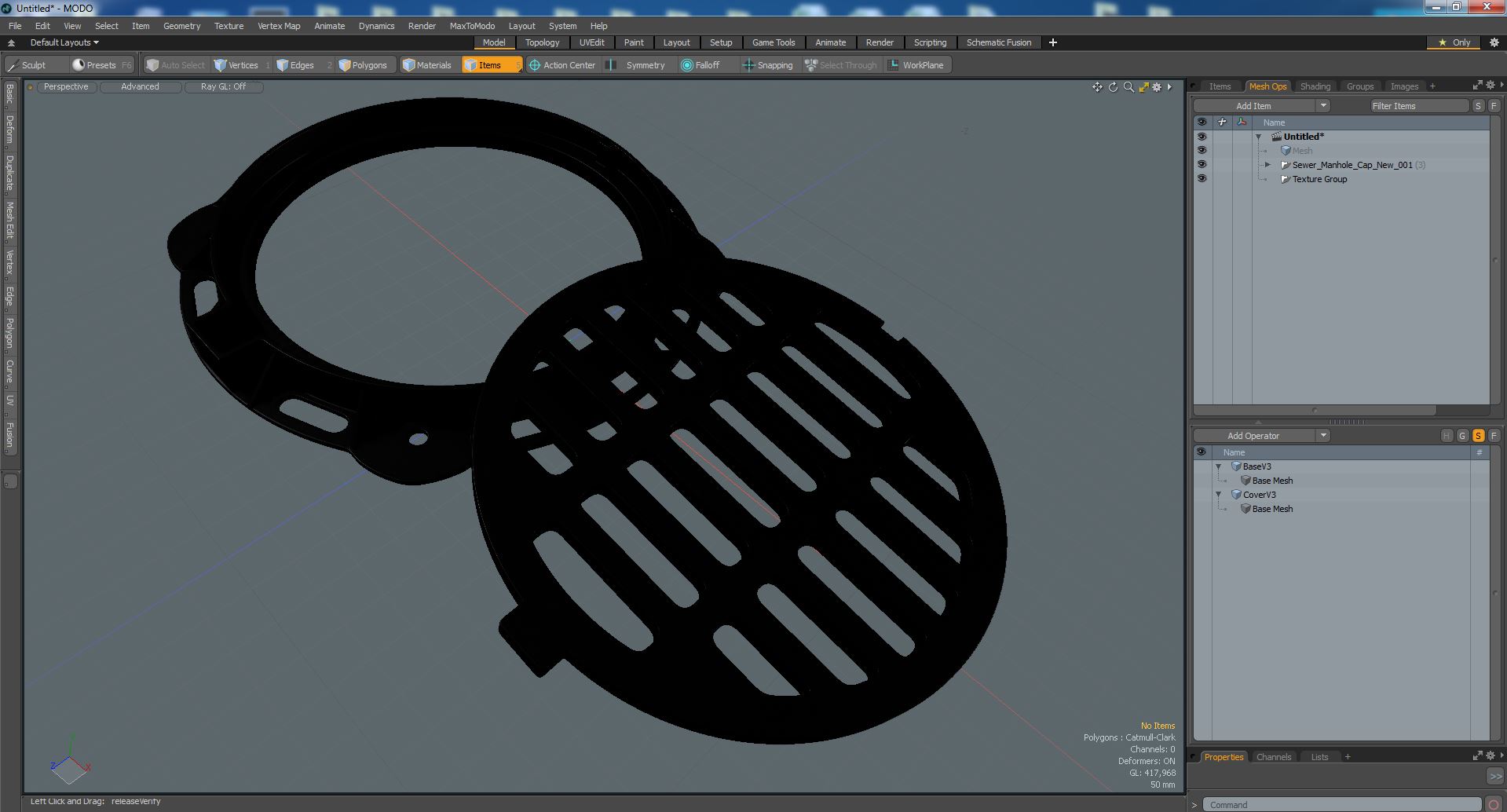The height and width of the screenshot is (812, 1507).
Task: Click the Add Operator button
Action: pos(1254,436)
